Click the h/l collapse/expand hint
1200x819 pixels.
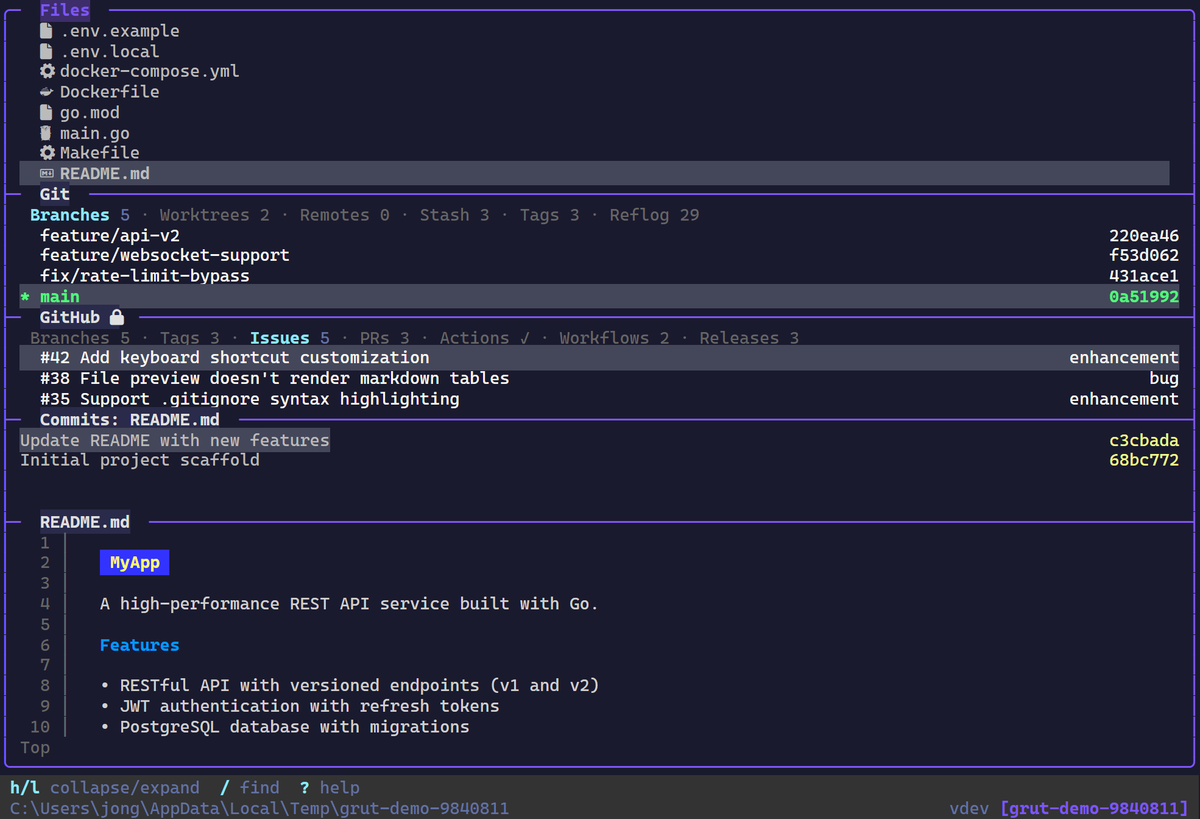pos(105,788)
